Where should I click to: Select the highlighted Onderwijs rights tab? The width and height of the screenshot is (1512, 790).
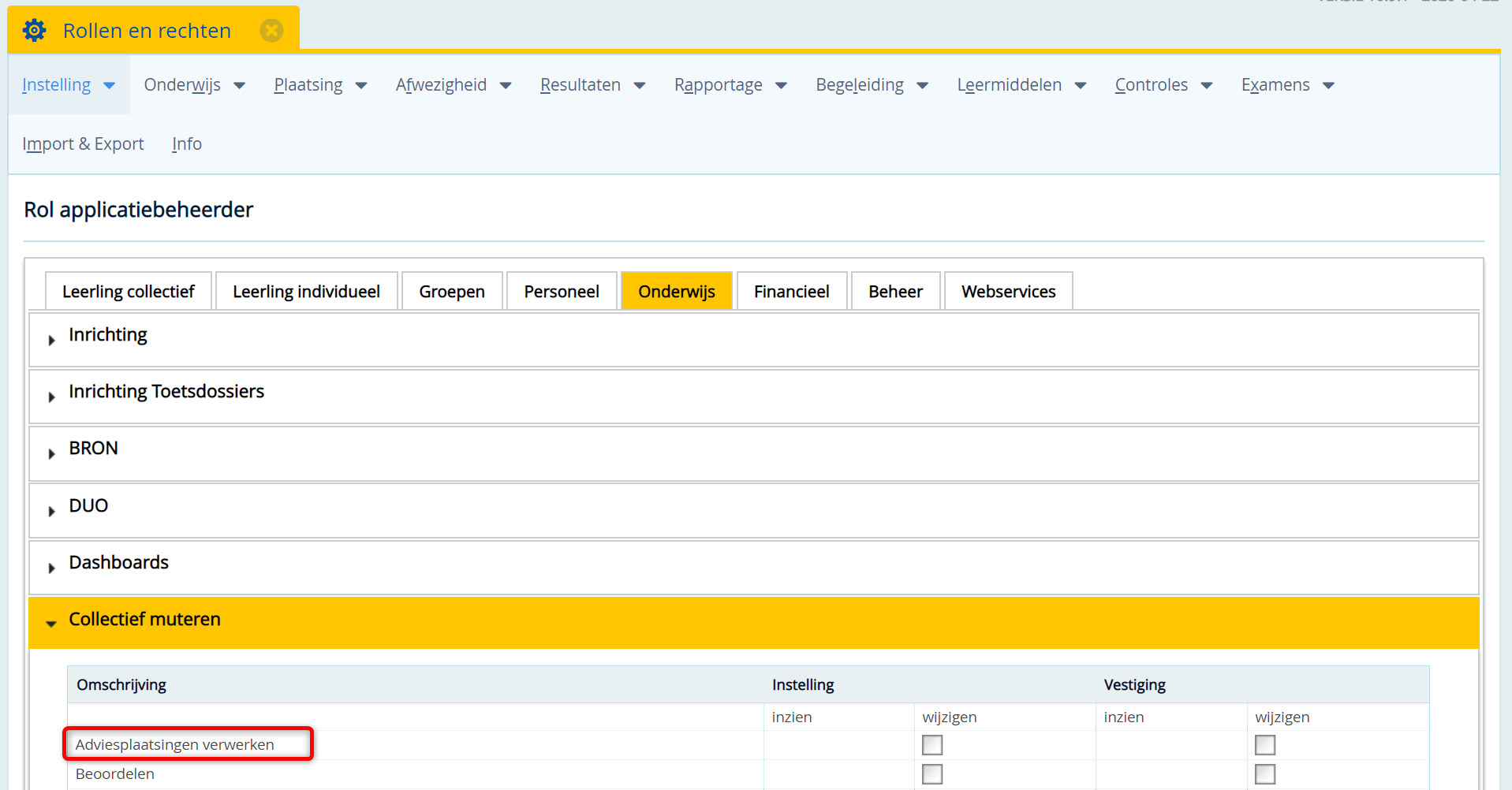tap(677, 292)
